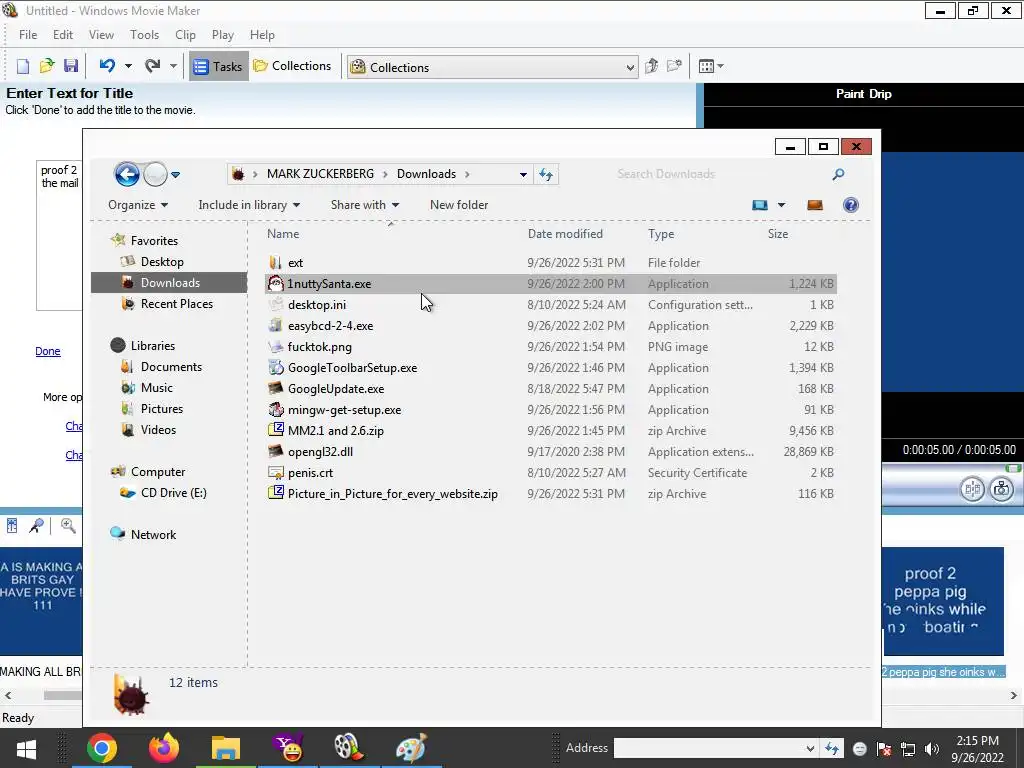Open the Play menu
Viewport: 1024px width, 768px height.
[x=223, y=35]
